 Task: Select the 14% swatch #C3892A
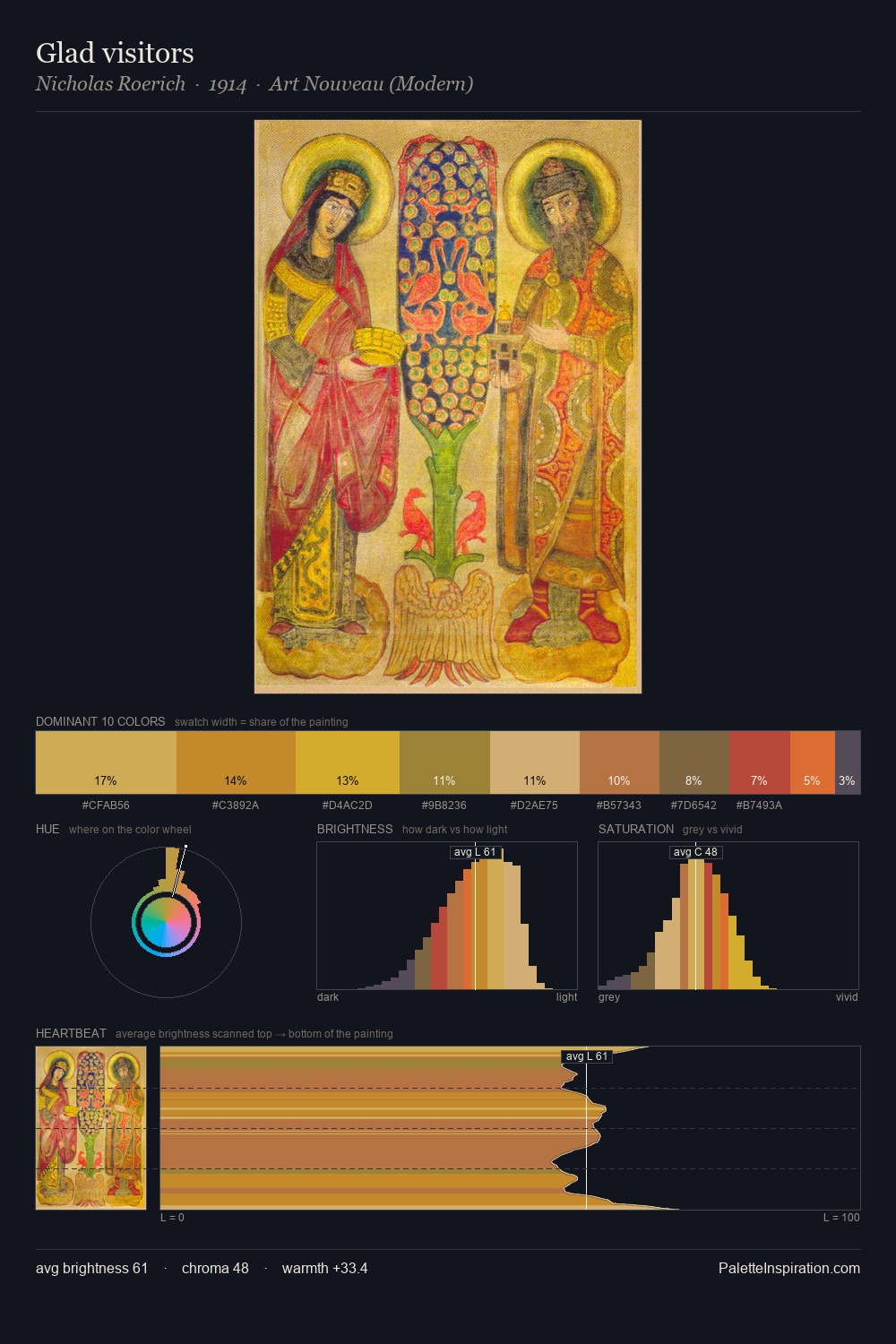click(x=236, y=762)
